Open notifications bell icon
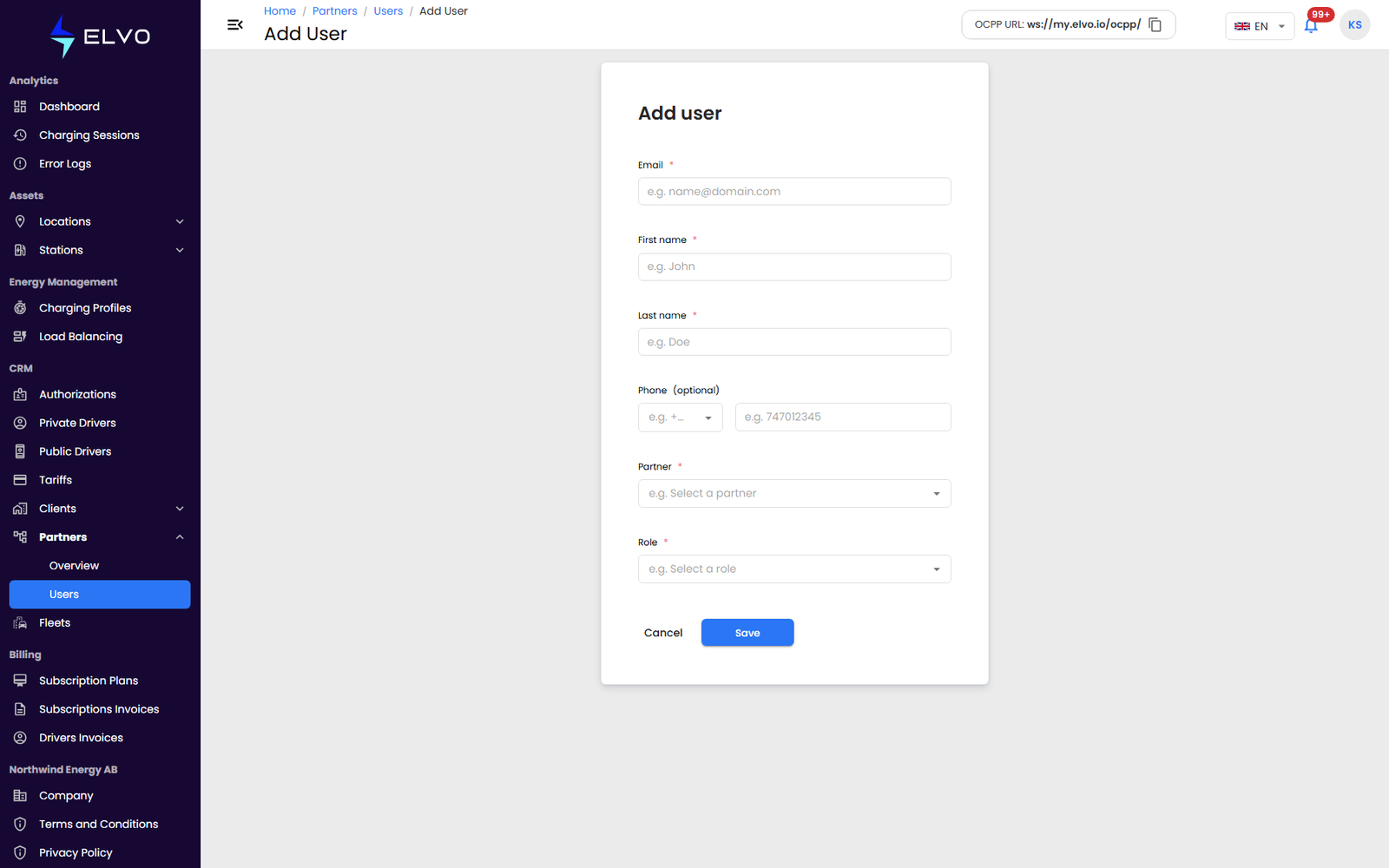 [x=1311, y=26]
